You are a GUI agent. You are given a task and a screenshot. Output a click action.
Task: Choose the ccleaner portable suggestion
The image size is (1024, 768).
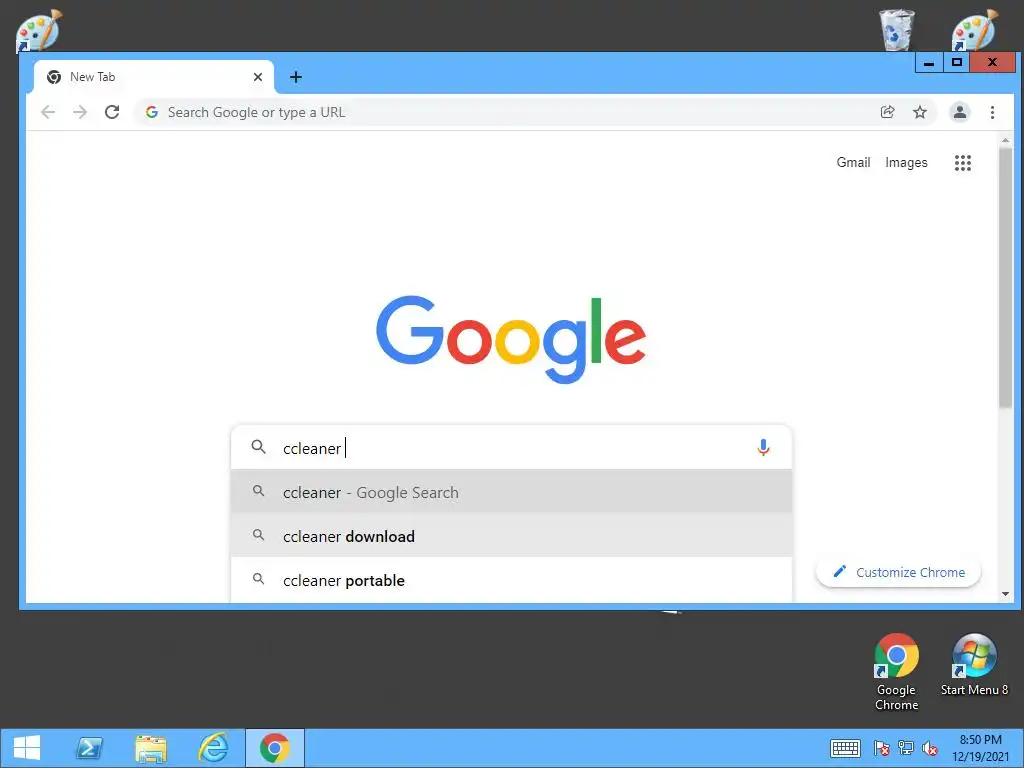pyautogui.click(x=511, y=580)
